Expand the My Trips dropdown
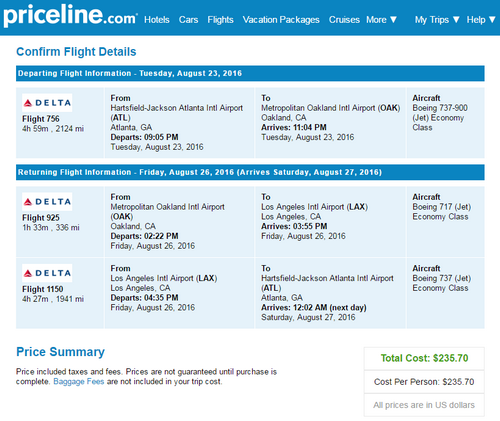Screen dimensions: 500x421 click(437, 20)
